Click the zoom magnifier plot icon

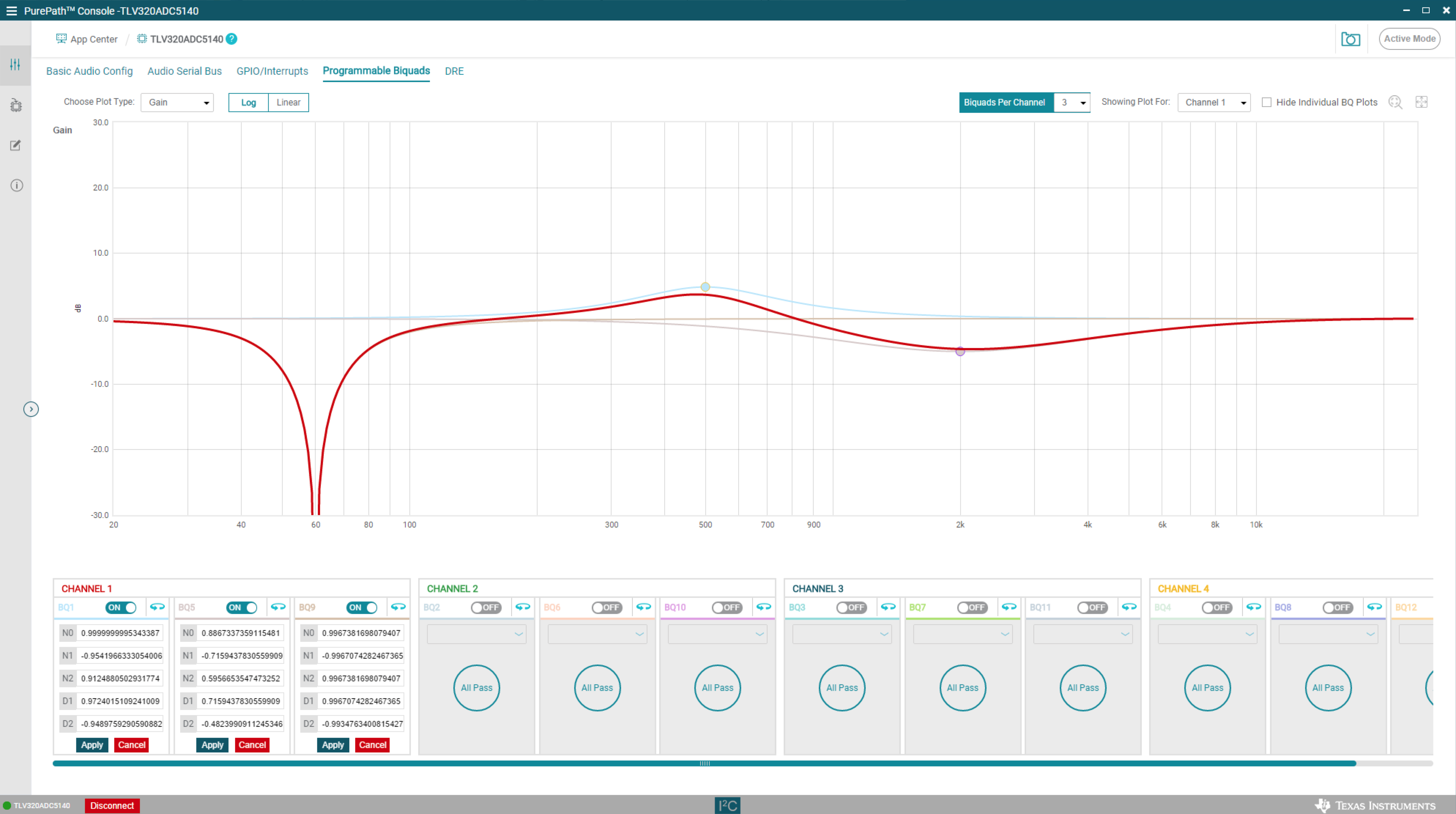tap(1395, 102)
